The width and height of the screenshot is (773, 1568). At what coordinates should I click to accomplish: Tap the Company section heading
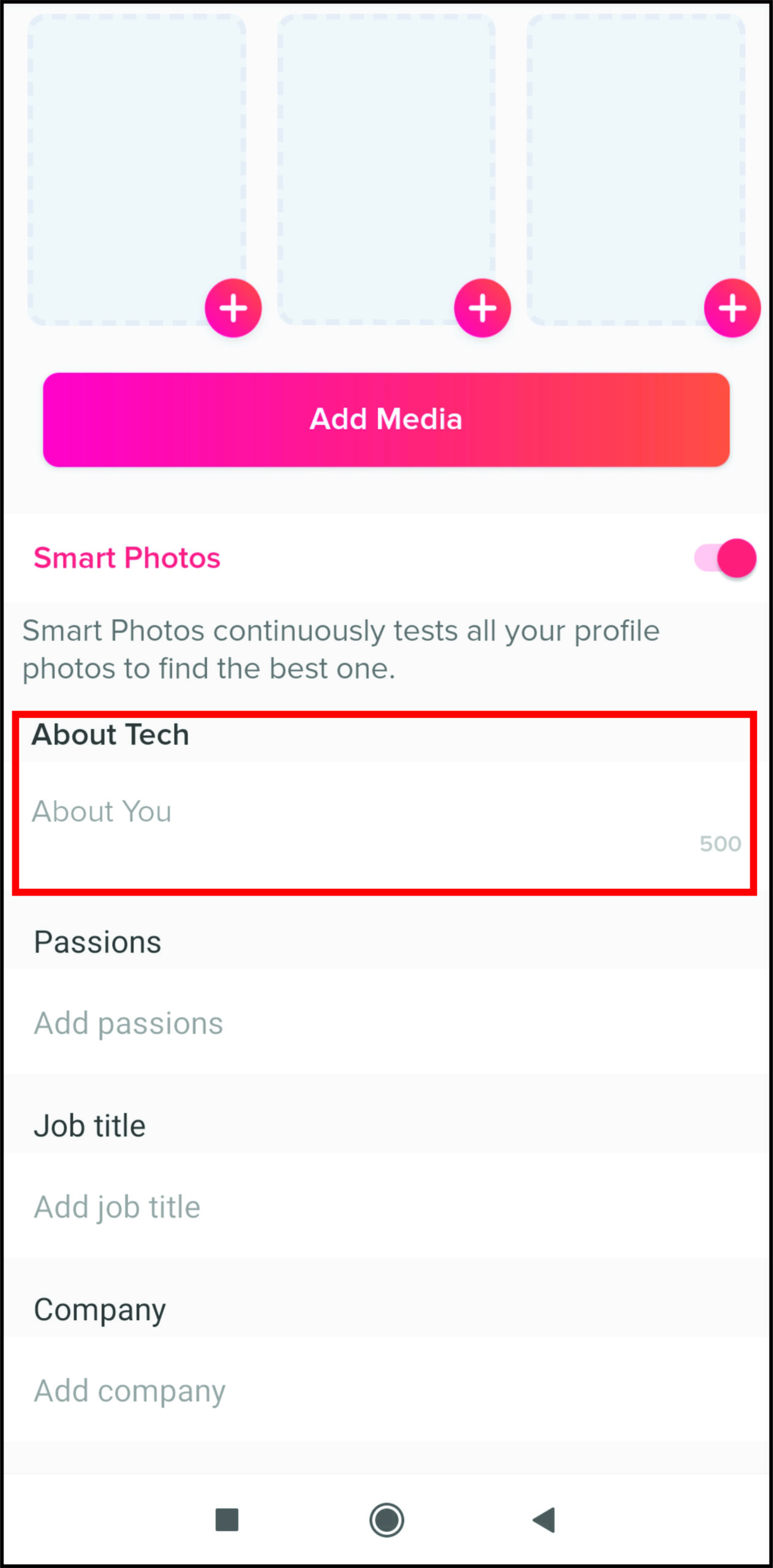click(100, 1310)
